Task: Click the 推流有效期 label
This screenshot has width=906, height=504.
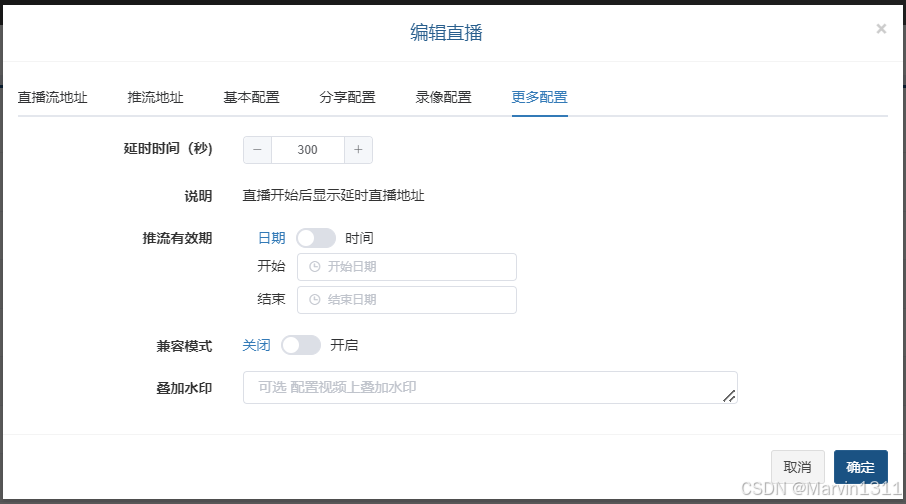Action: [x=177, y=238]
